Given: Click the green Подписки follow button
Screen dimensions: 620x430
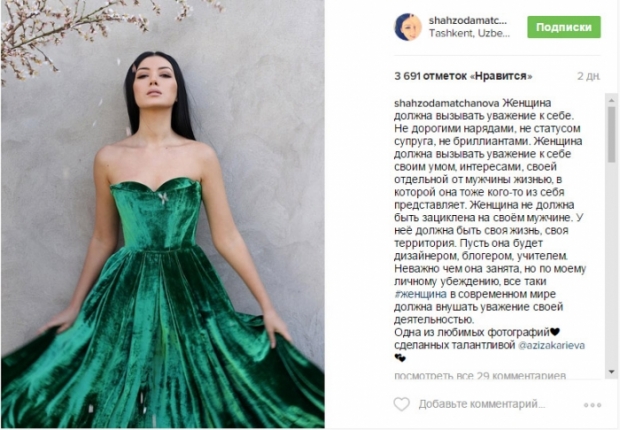Looking at the screenshot, I should (x=564, y=27).
